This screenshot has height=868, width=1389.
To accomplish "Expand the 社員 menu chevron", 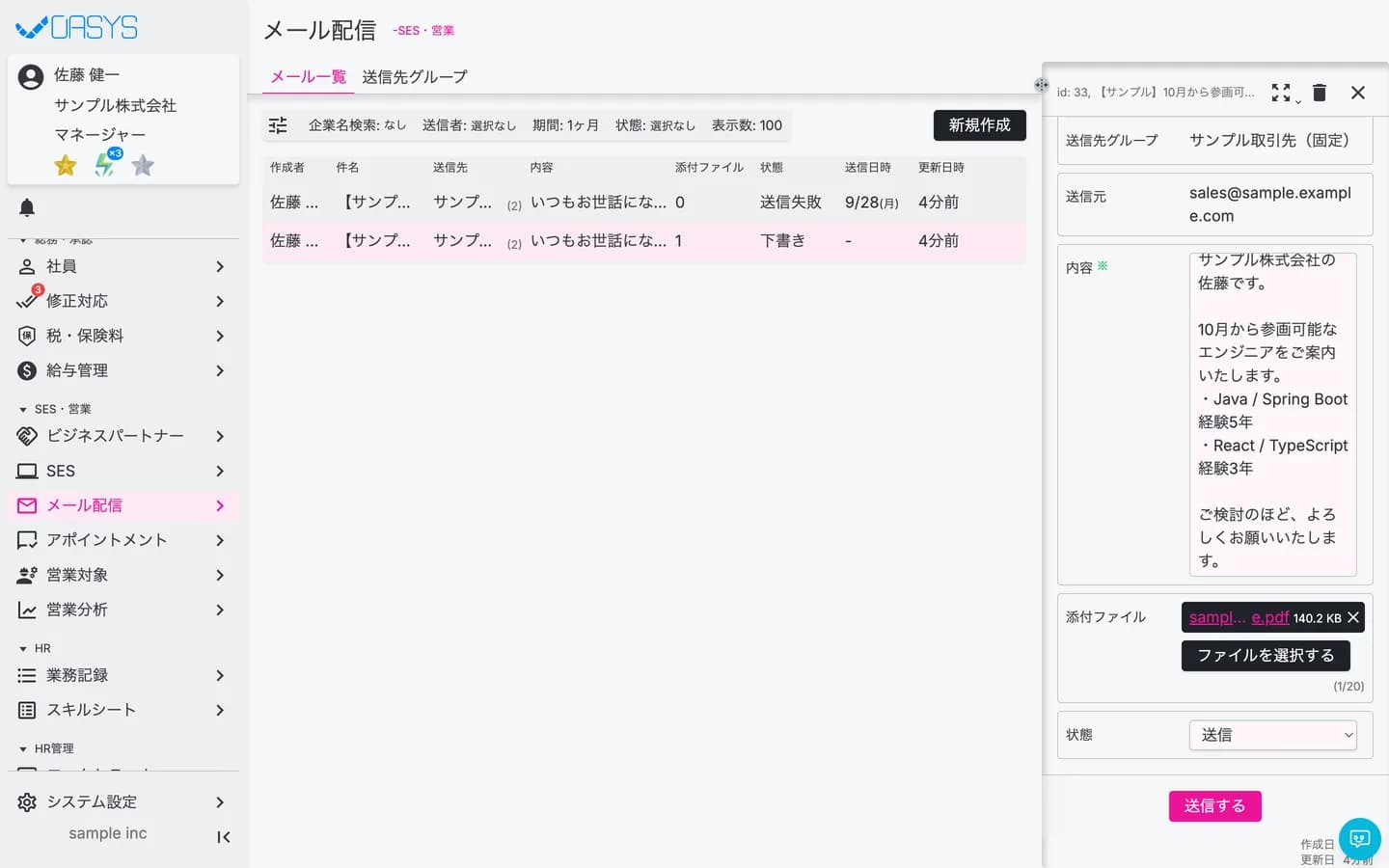I will 220,266.
